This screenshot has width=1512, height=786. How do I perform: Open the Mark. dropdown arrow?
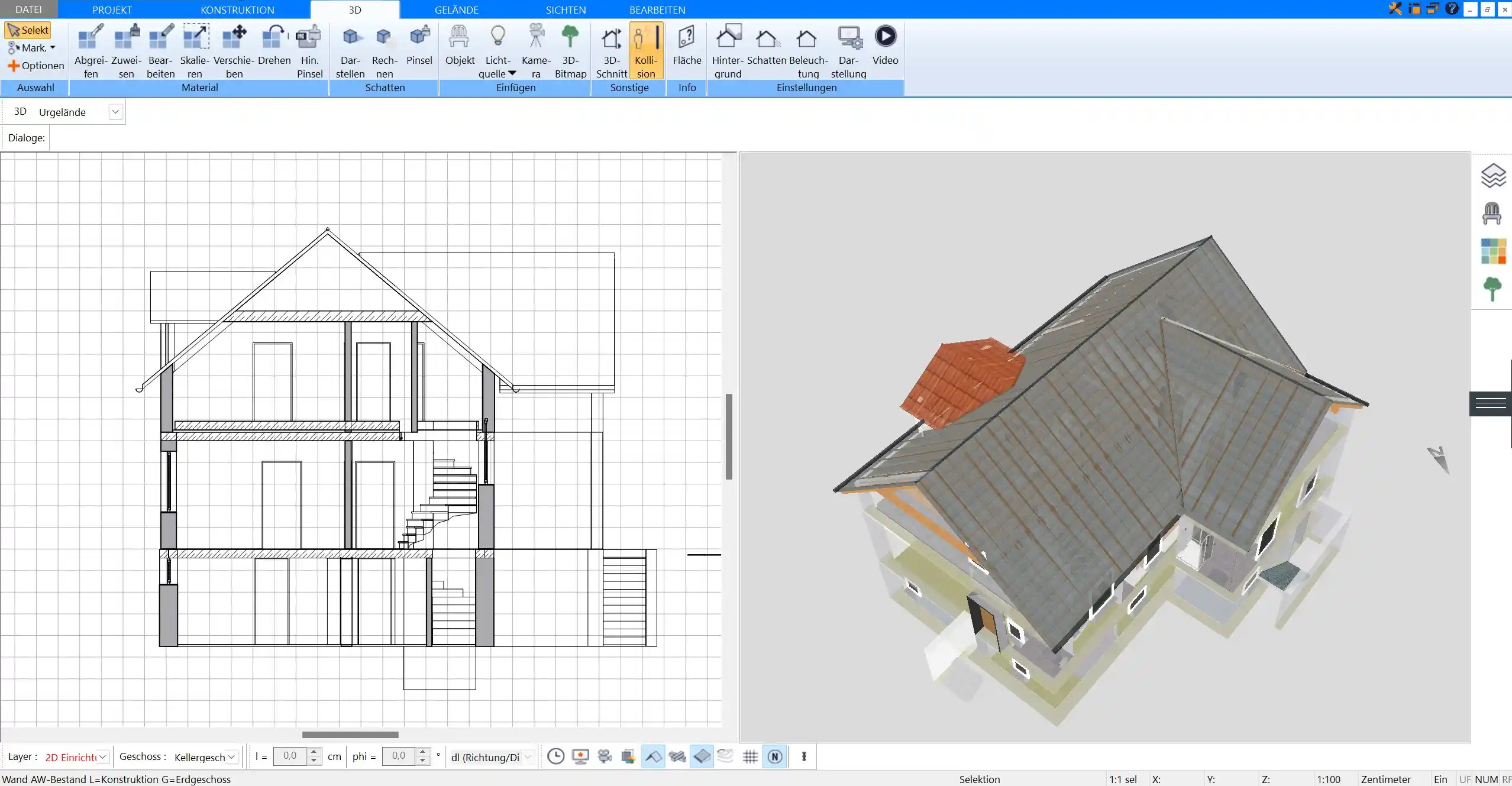53,48
